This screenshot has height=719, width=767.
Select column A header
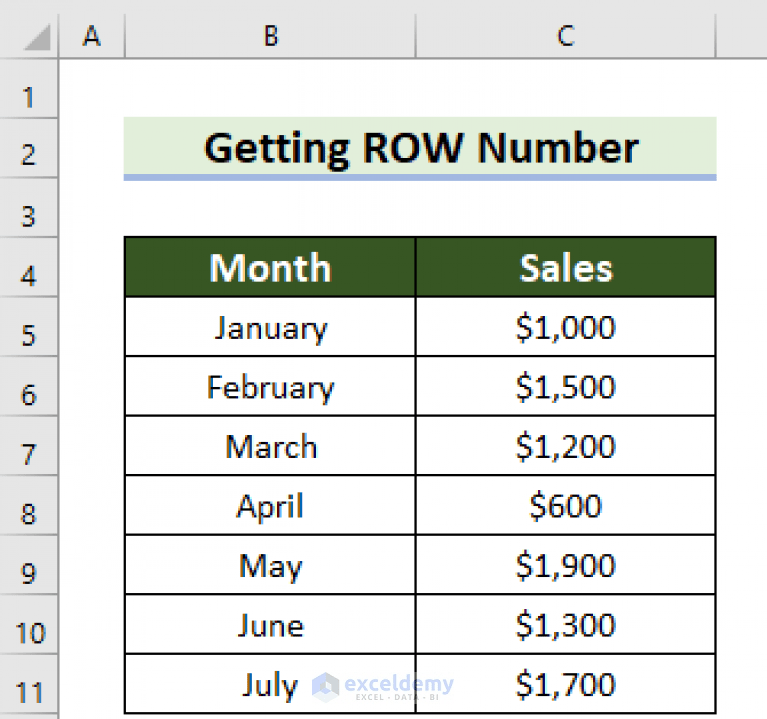(x=92, y=36)
